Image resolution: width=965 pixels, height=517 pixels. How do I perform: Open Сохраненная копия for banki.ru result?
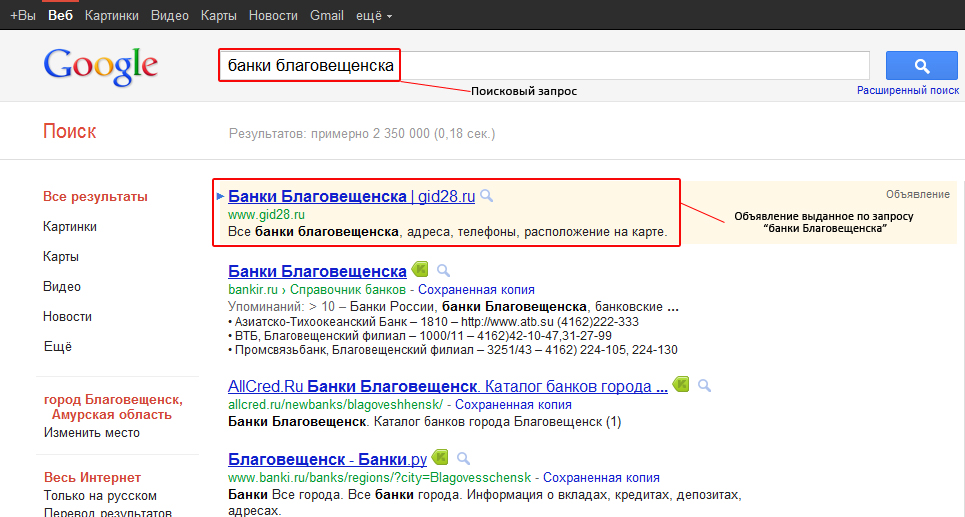tap(601, 478)
